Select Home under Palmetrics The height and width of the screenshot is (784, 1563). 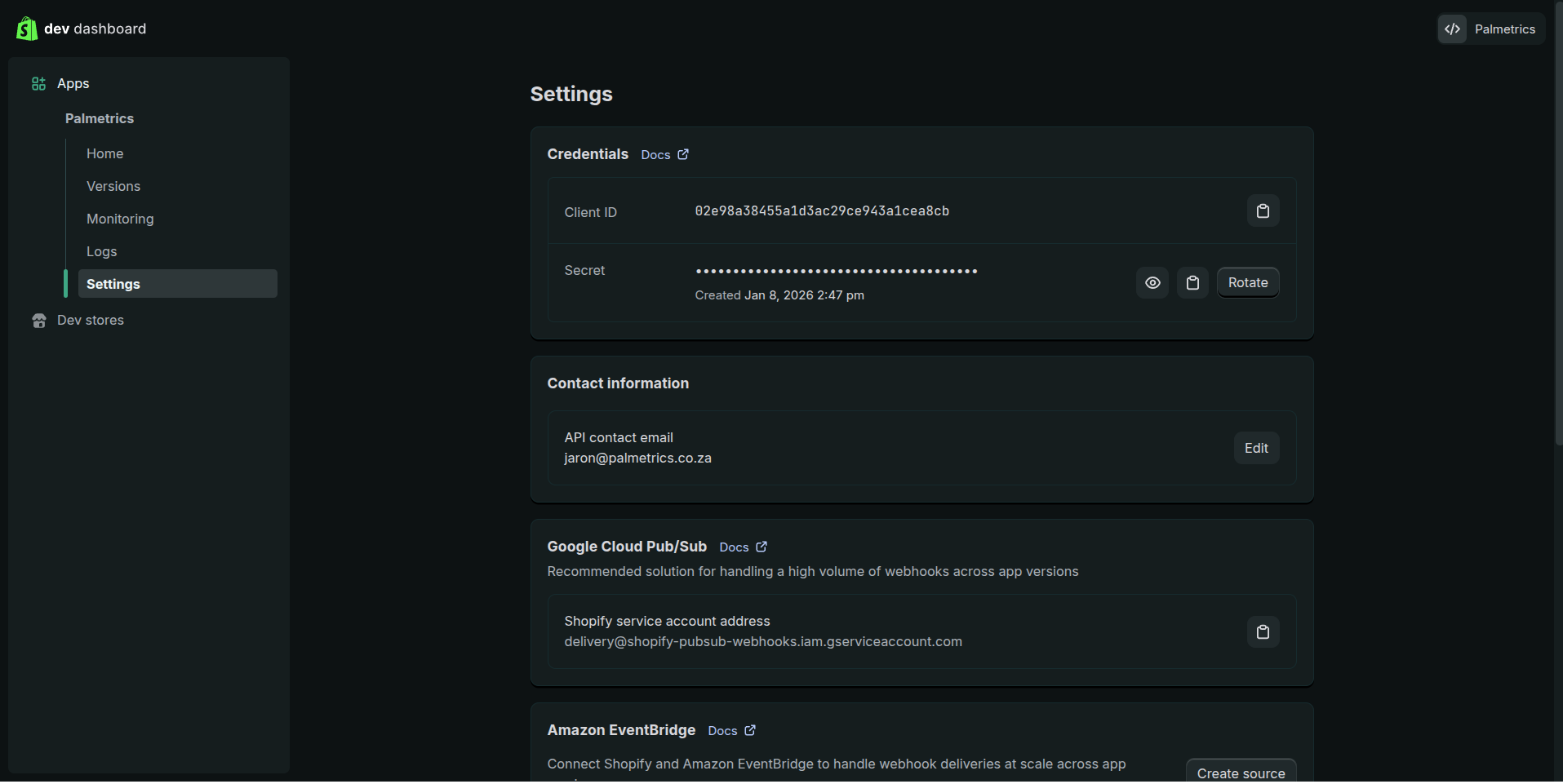(104, 153)
